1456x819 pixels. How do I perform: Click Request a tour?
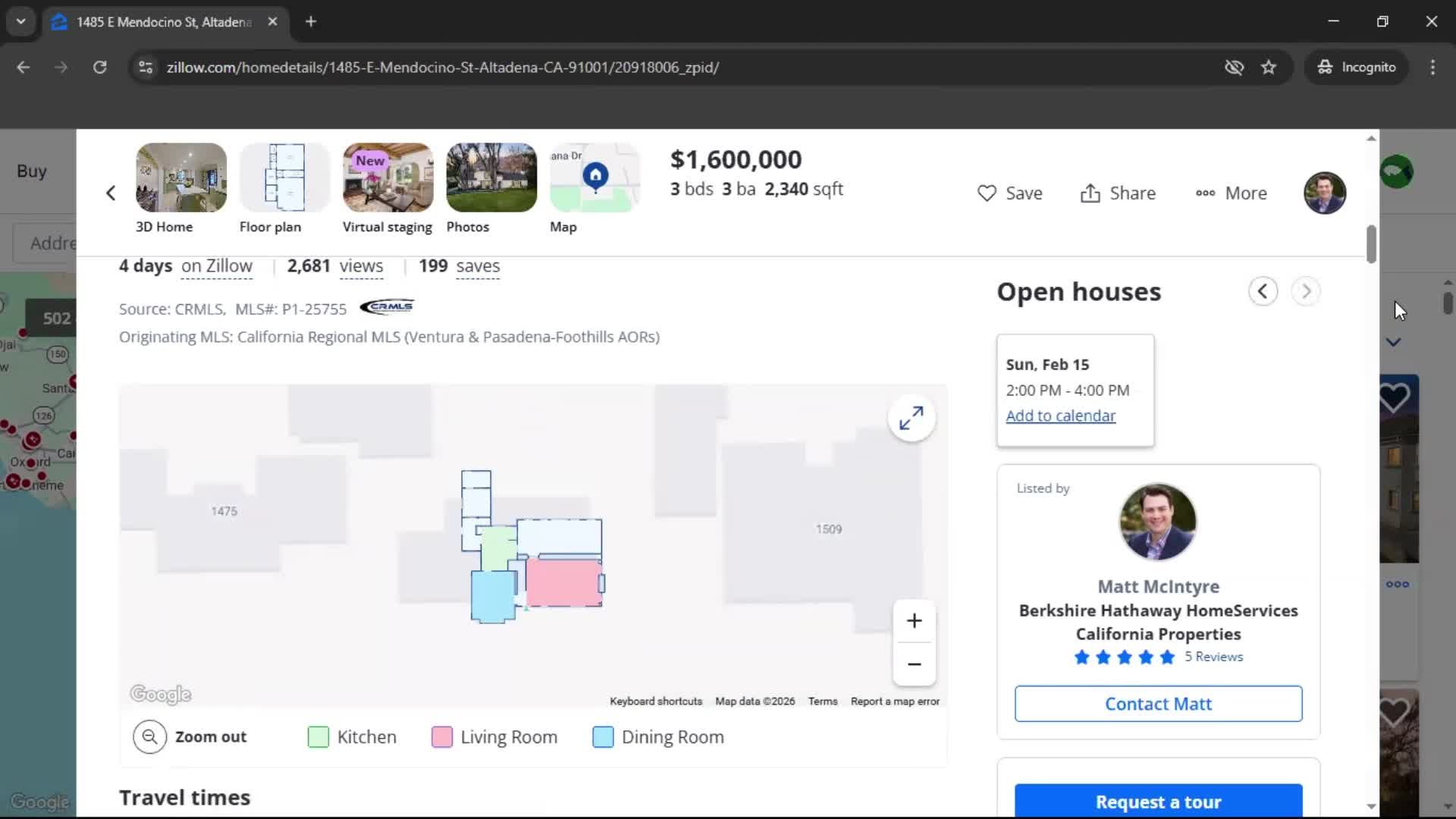pyautogui.click(x=1158, y=802)
